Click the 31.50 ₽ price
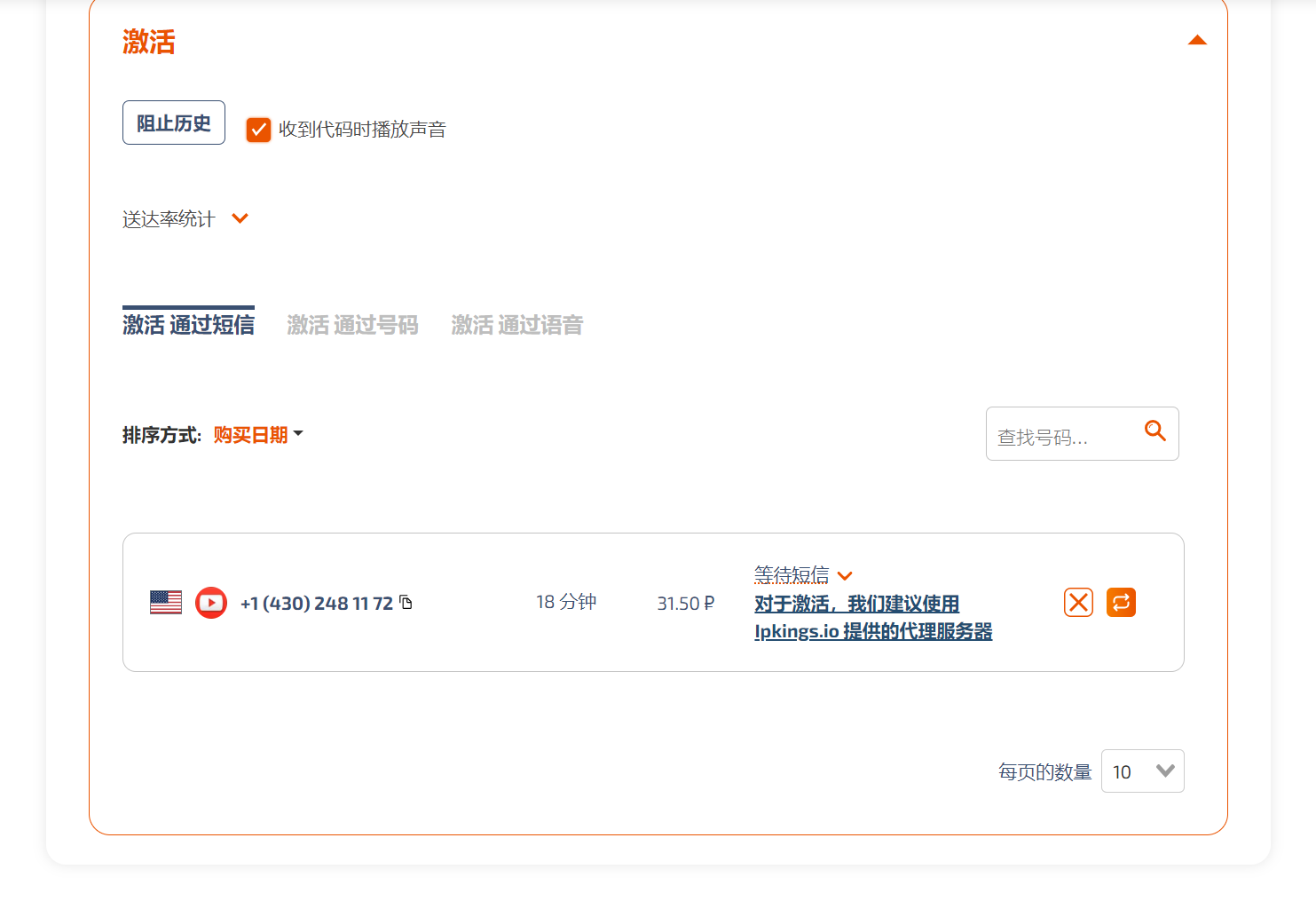Image resolution: width=1316 pixels, height=909 pixels. pyautogui.click(x=686, y=604)
